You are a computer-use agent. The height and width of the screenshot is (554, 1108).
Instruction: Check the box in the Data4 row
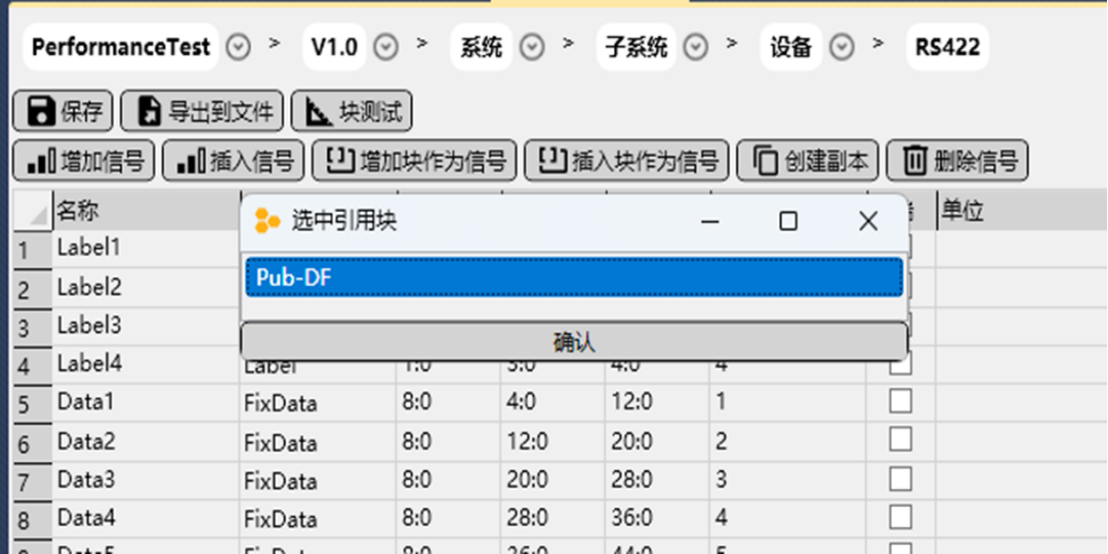(x=900, y=517)
